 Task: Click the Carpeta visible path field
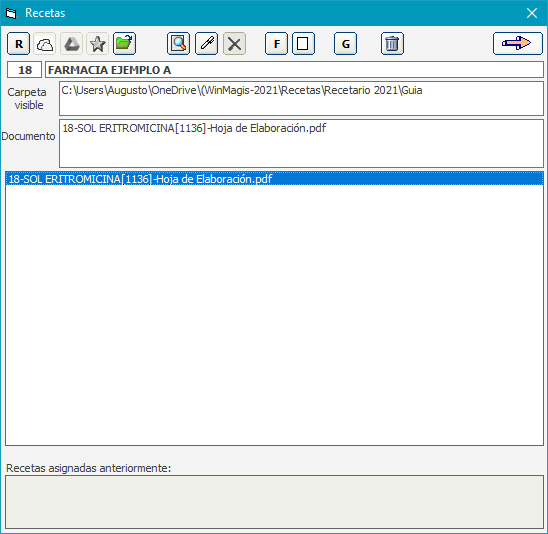(301, 99)
